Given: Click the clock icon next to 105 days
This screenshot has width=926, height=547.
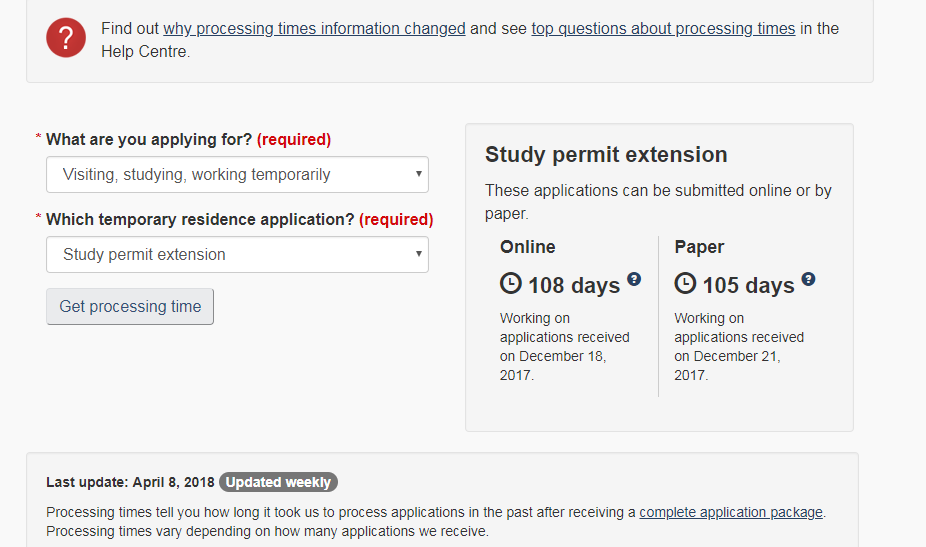Looking at the screenshot, I should point(685,283).
